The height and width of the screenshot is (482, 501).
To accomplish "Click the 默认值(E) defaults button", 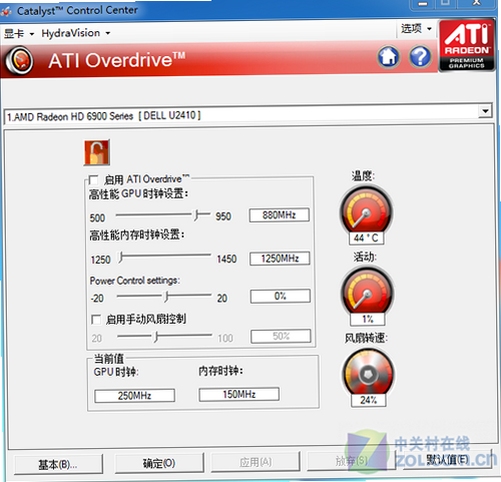I will 448,460.
